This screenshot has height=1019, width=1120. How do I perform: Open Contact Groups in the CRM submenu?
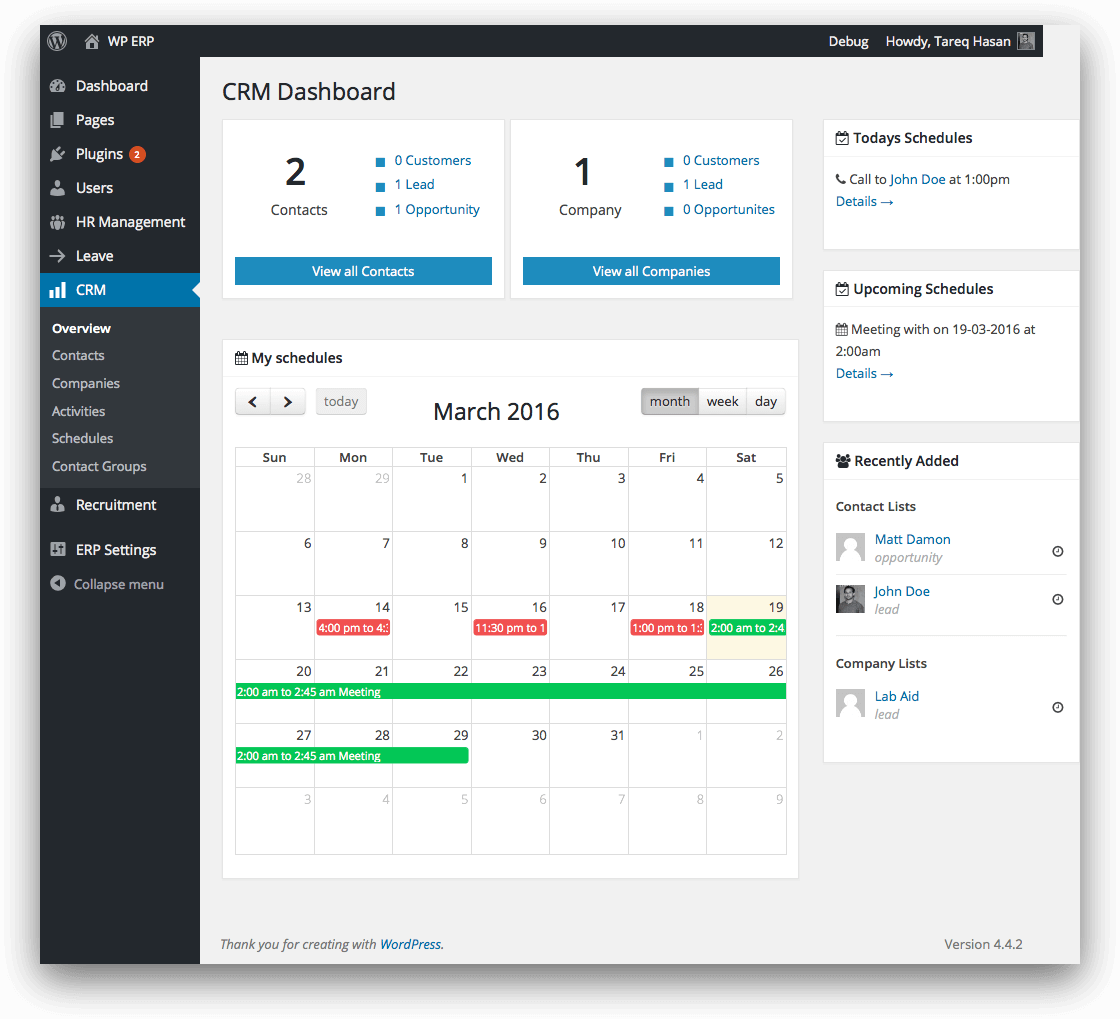pyautogui.click(x=99, y=466)
